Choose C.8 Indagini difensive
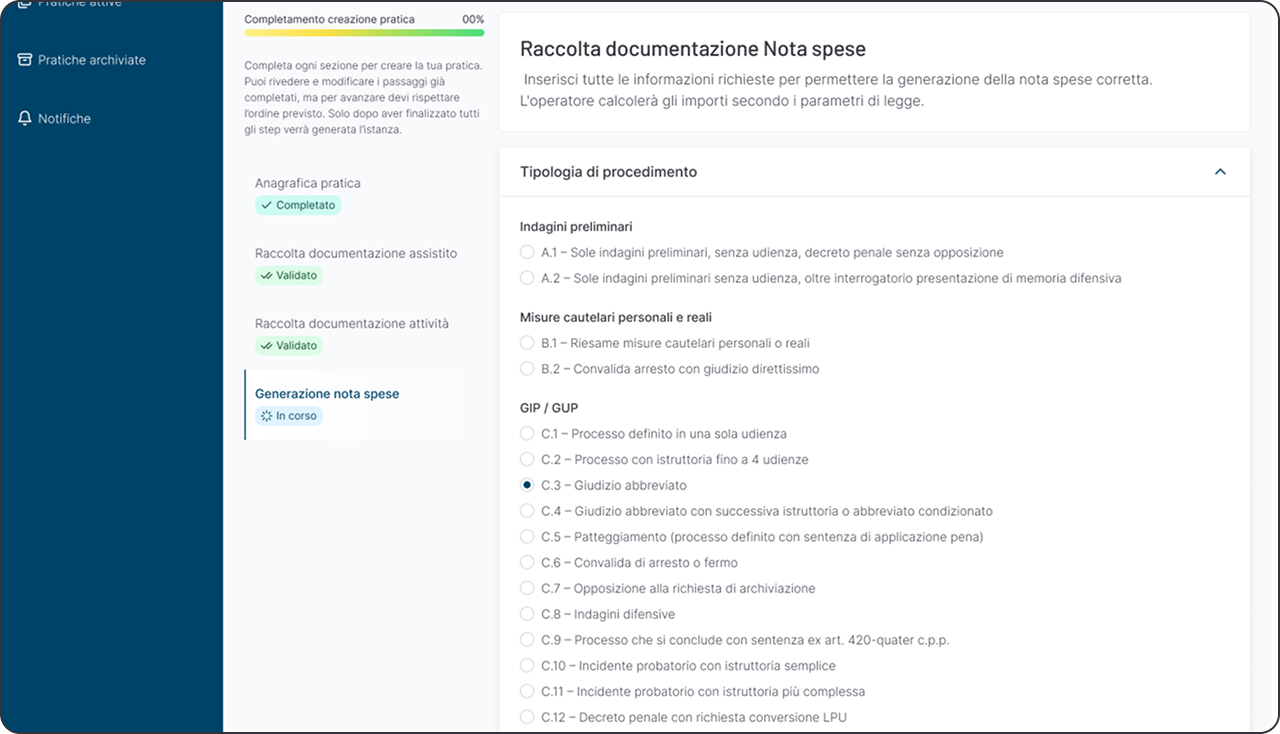The image size is (1280, 734). 527,614
